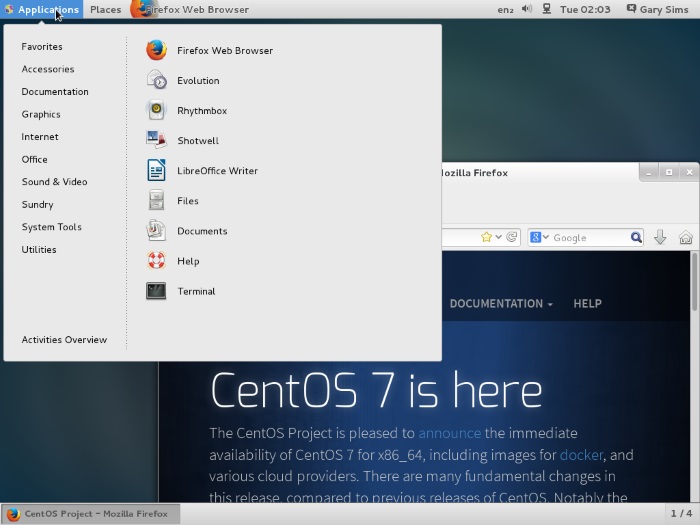The width and height of the screenshot is (700, 525).
Task: Open the bookmark star dropdown arrow
Action: tap(499, 237)
